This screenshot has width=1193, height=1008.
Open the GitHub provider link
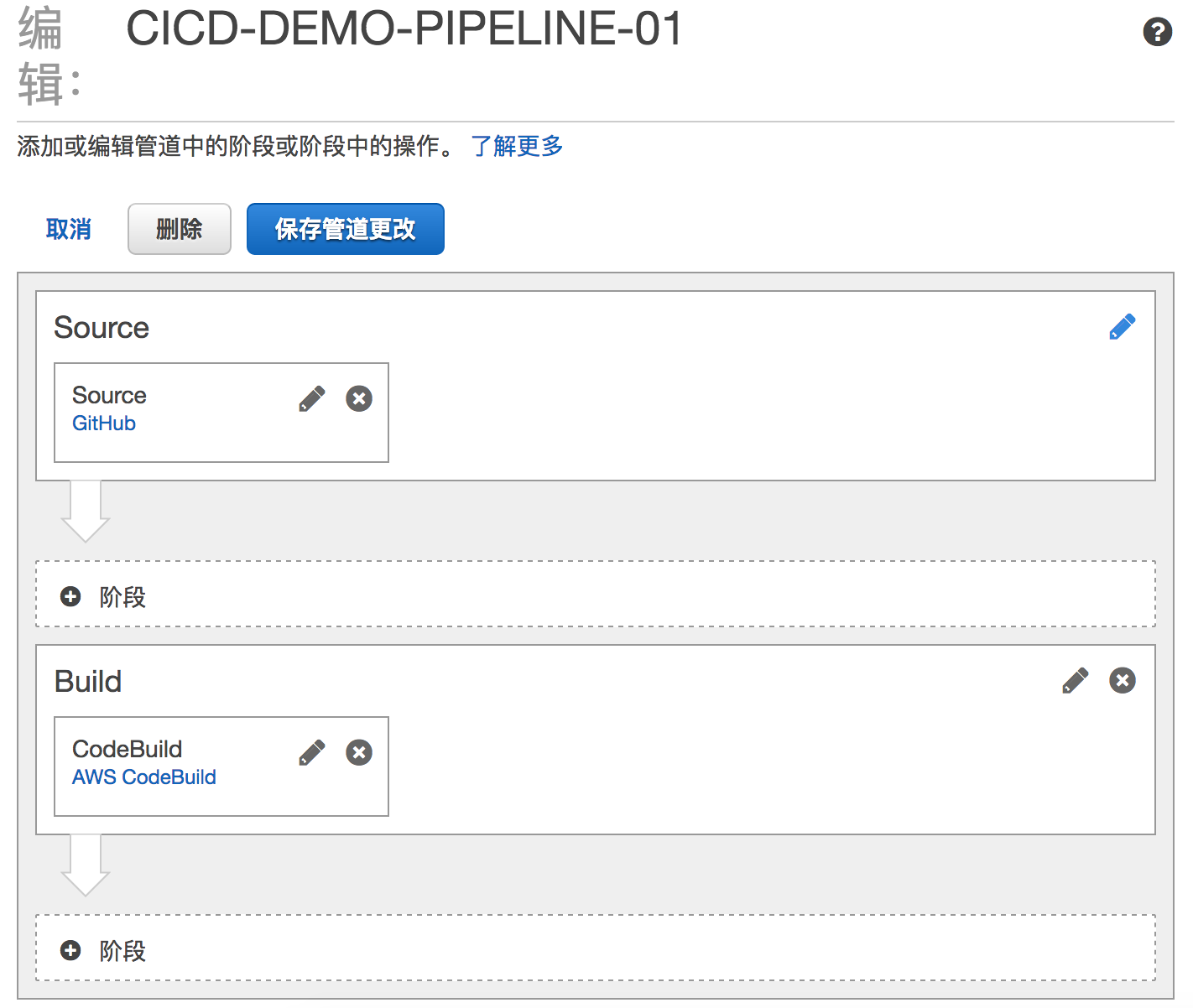pos(104,423)
